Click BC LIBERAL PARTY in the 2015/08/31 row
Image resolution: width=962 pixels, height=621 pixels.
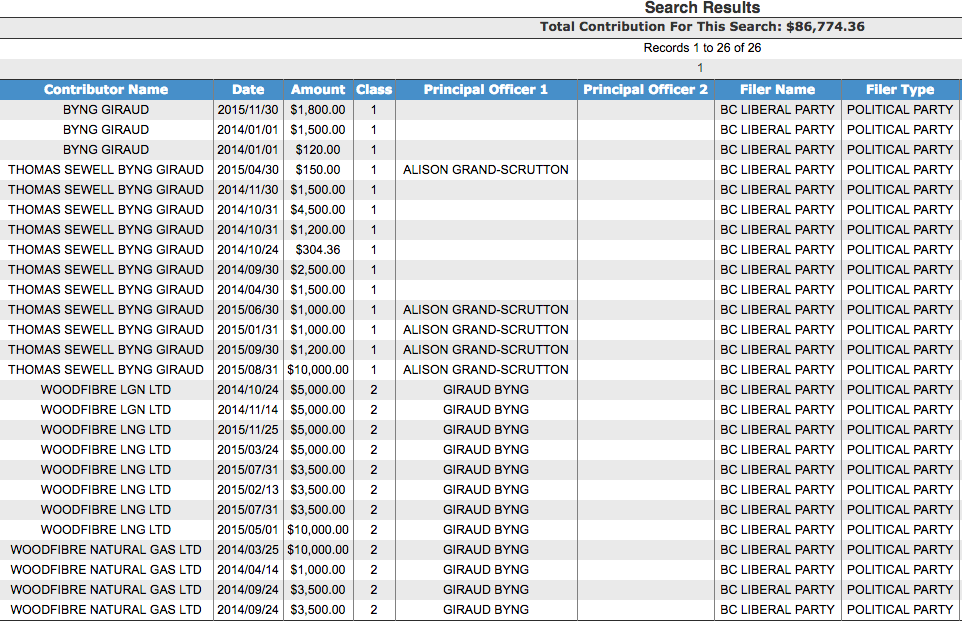pyautogui.click(x=777, y=370)
